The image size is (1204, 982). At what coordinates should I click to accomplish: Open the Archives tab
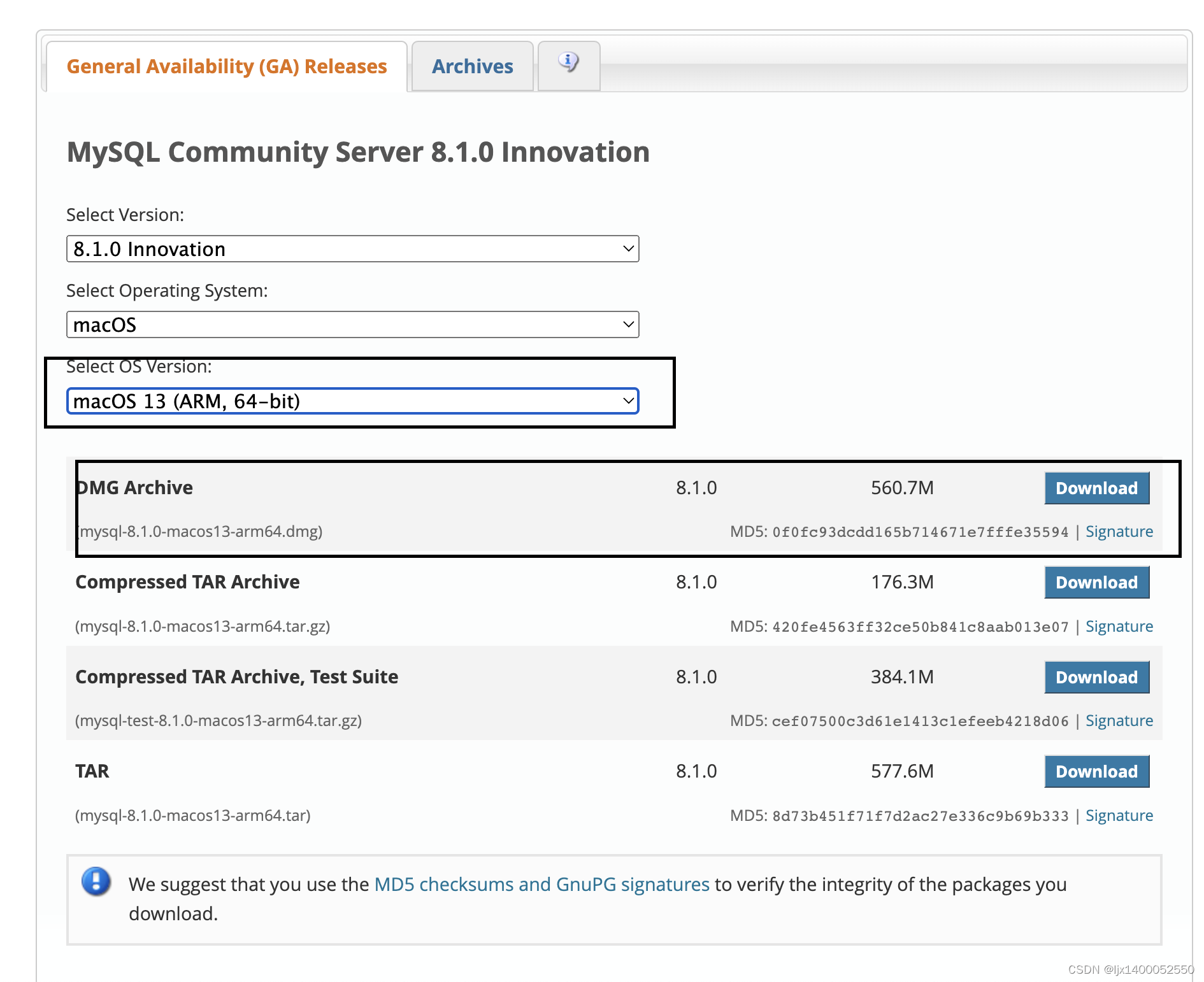(473, 66)
